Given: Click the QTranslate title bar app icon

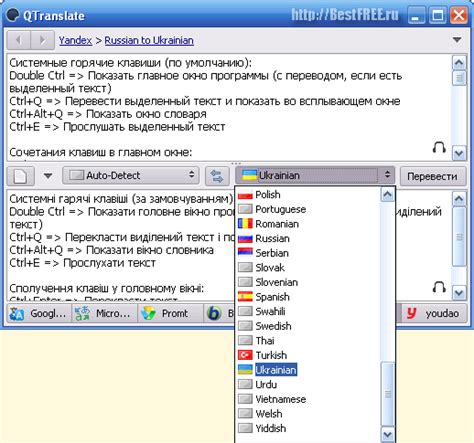Looking at the screenshot, I should 13,15.
